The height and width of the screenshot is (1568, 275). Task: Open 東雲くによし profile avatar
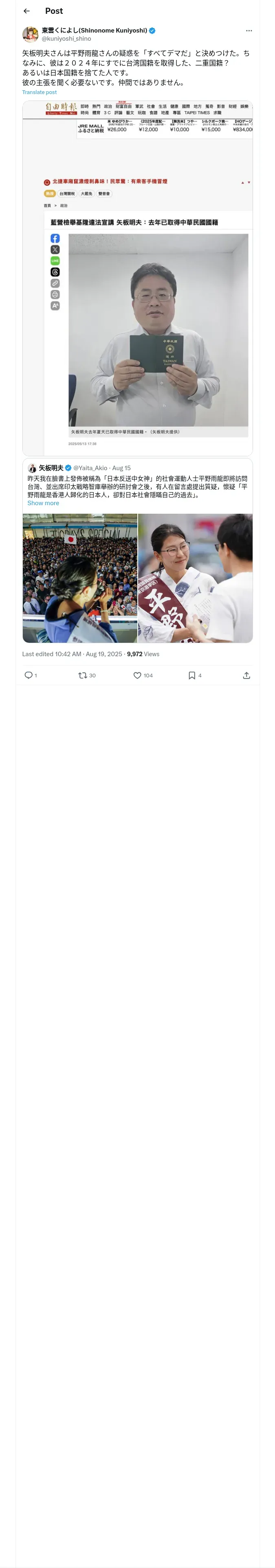coord(31,34)
